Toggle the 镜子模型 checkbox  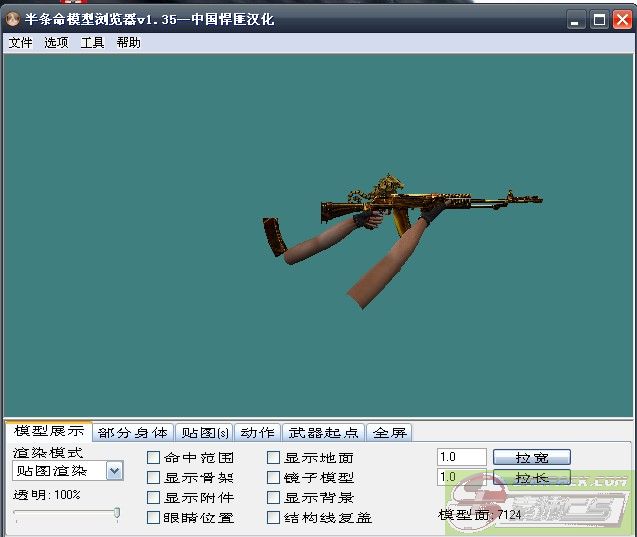(274, 478)
